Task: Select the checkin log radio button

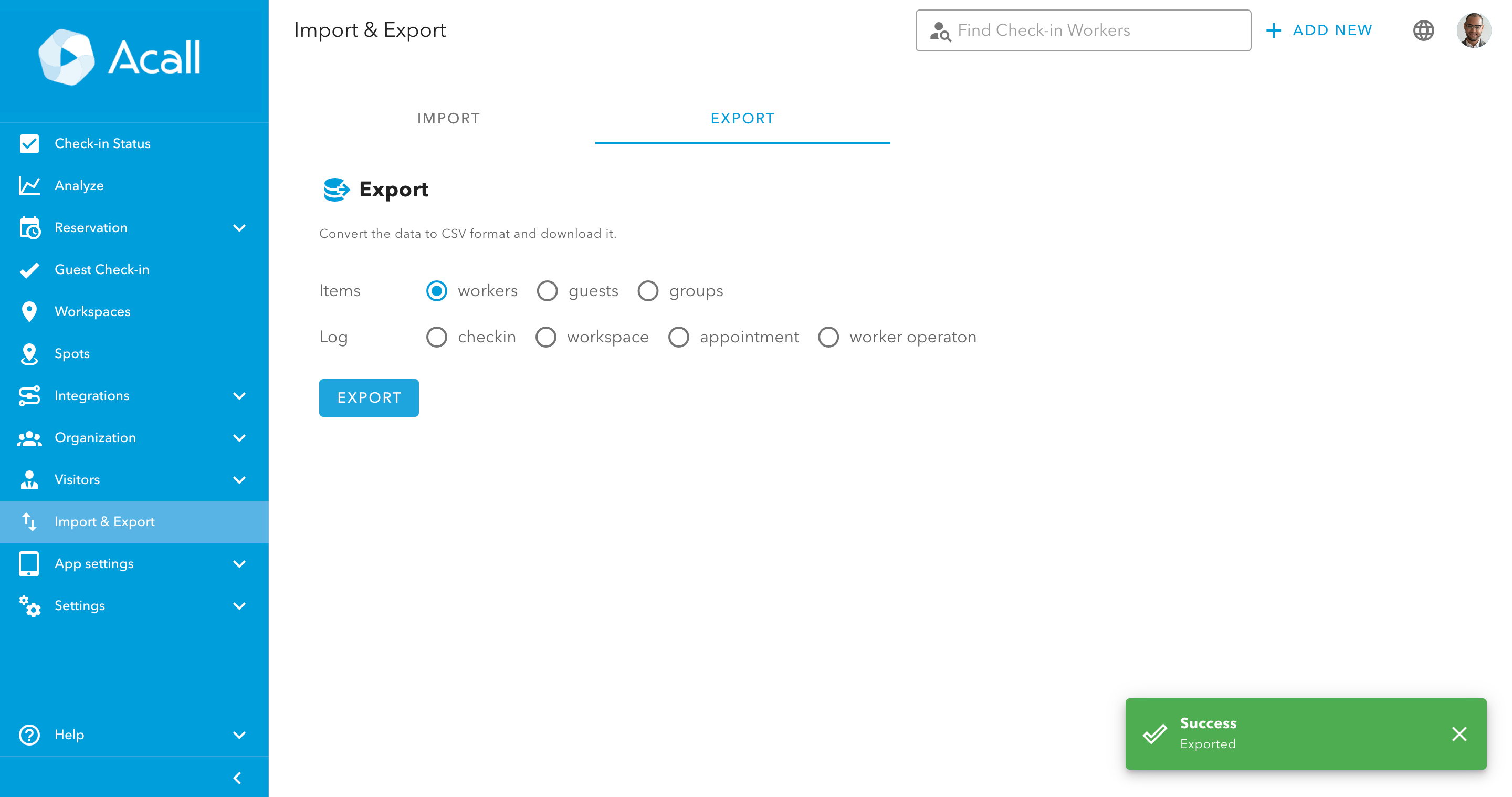Action: (x=436, y=338)
